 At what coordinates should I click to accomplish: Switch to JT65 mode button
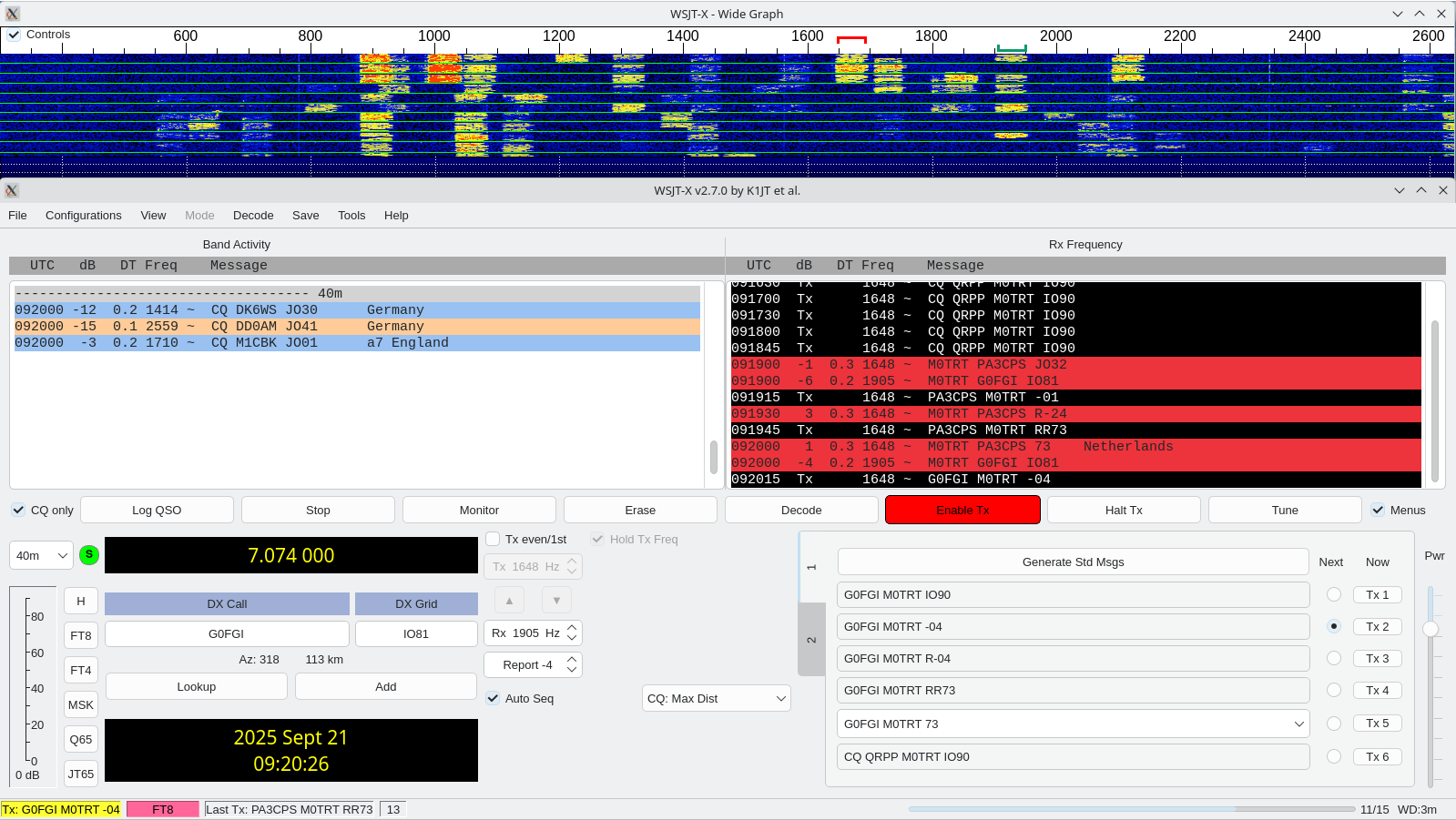click(81, 774)
